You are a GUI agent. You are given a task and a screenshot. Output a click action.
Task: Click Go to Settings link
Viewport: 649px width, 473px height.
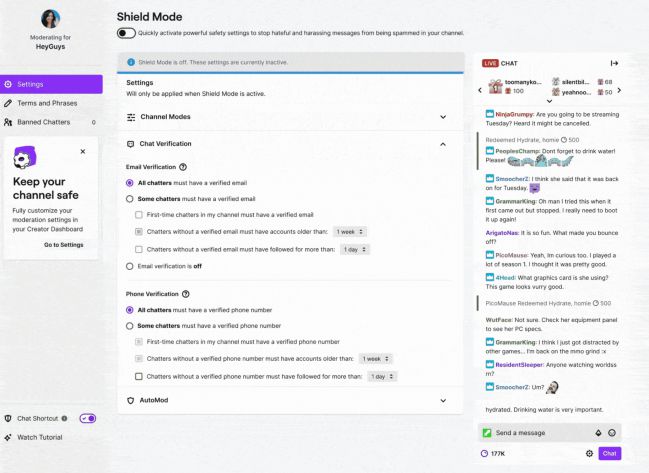[x=64, y=245]
